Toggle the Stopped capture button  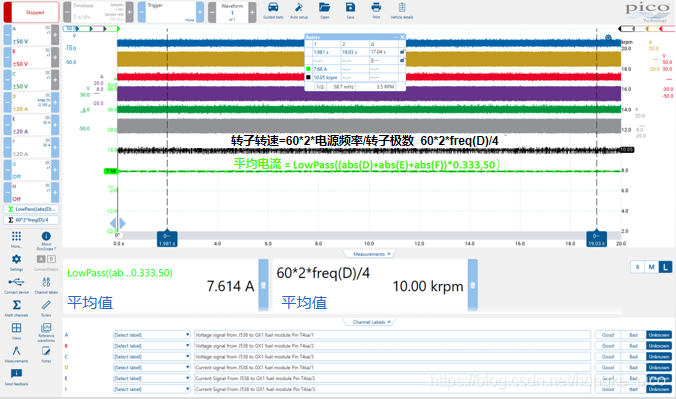[x=31, y=12]
